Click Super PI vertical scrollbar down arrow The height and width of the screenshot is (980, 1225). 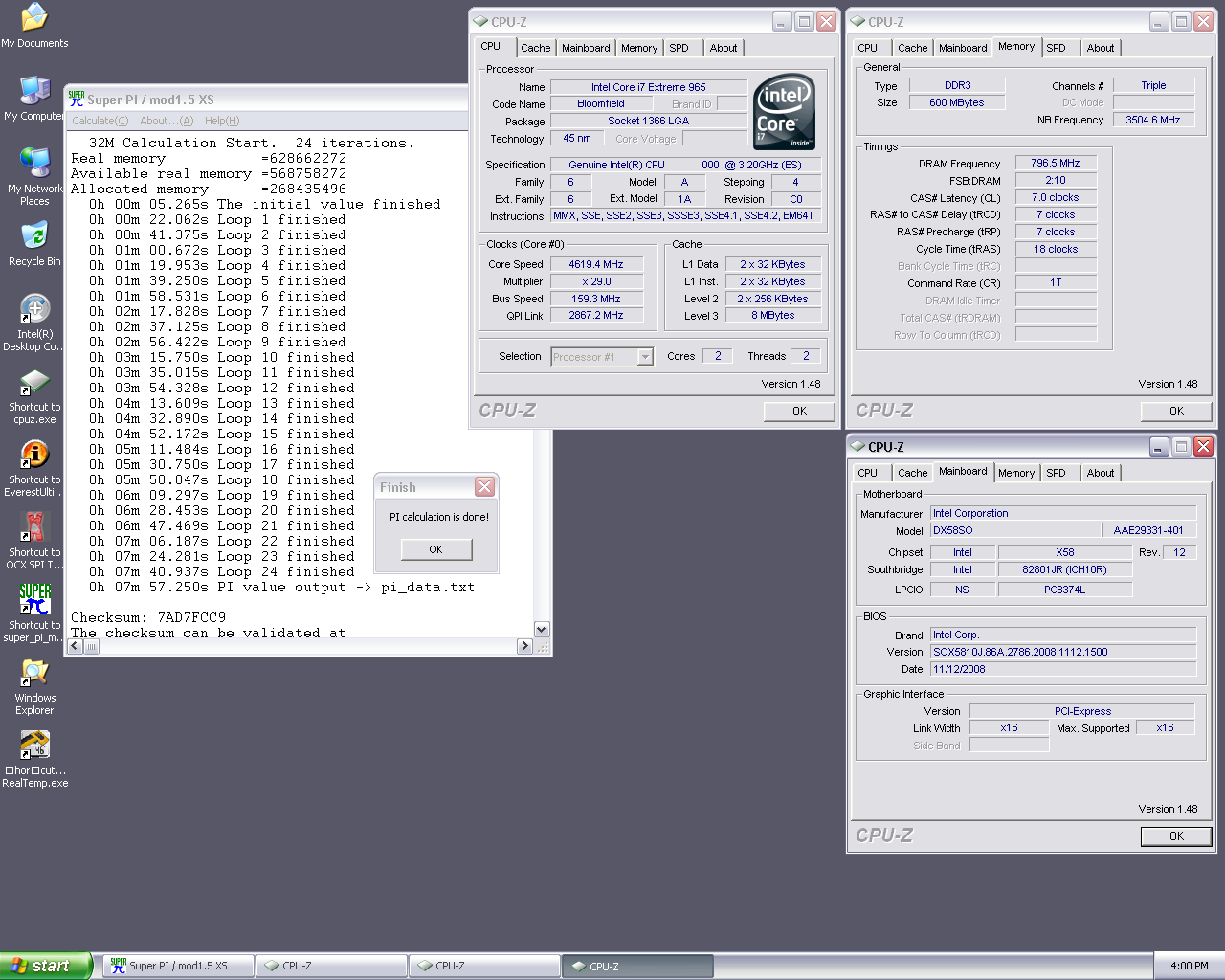tap(543, 630)
